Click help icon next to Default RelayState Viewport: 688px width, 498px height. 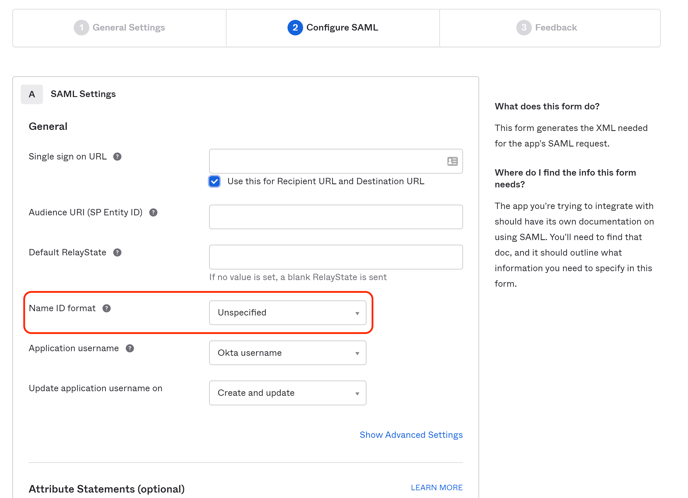[117, 253]
